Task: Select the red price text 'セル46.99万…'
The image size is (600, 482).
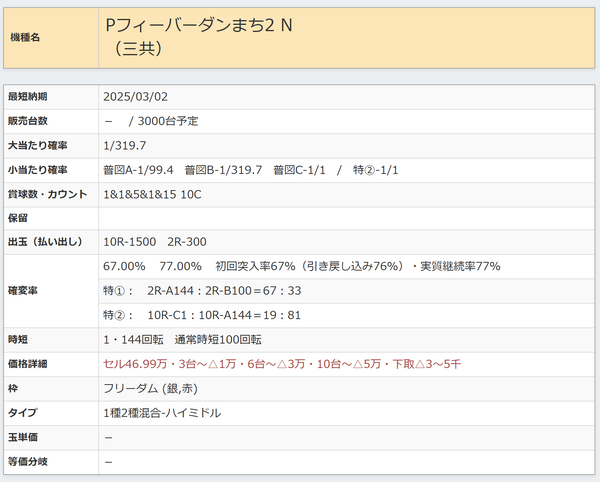Action: point(282,364)
